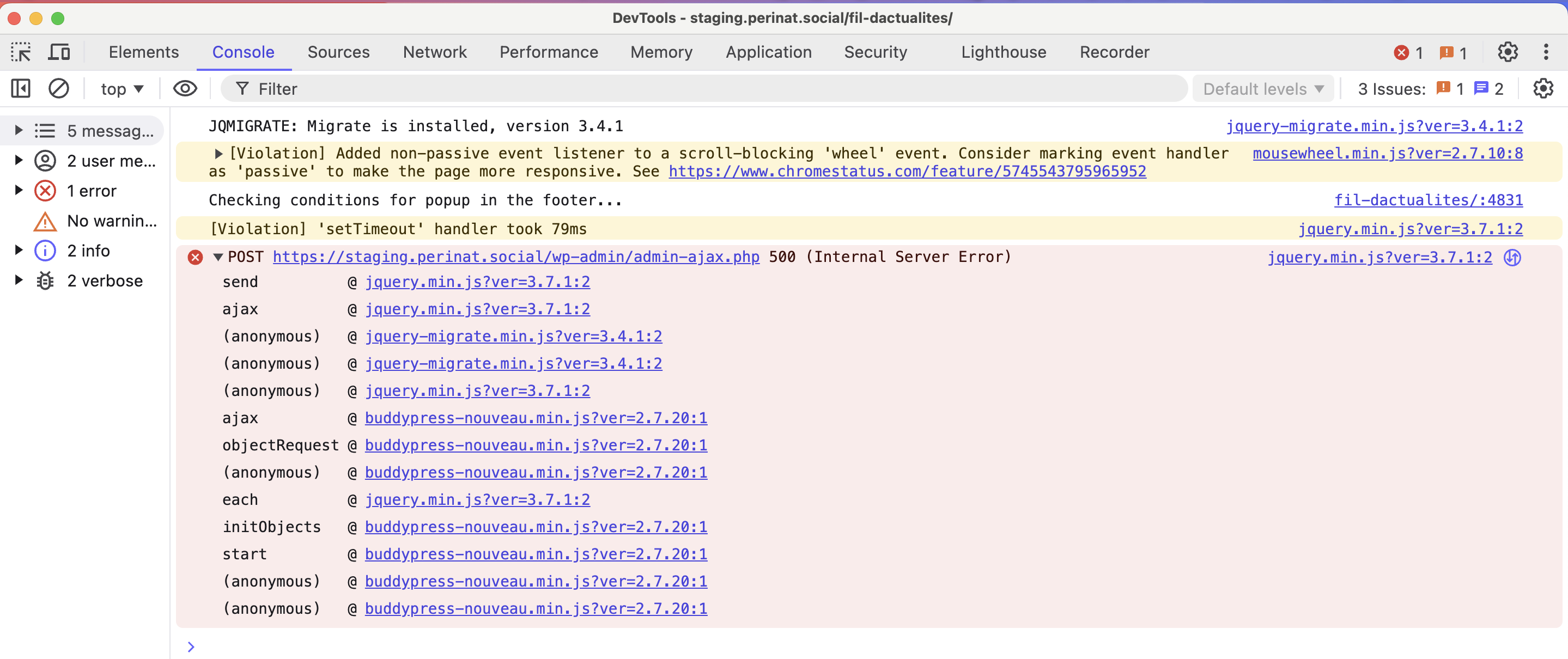Expand the 2 user messages group
Viewport: 1568px width, 659px height.
(19, 160)
